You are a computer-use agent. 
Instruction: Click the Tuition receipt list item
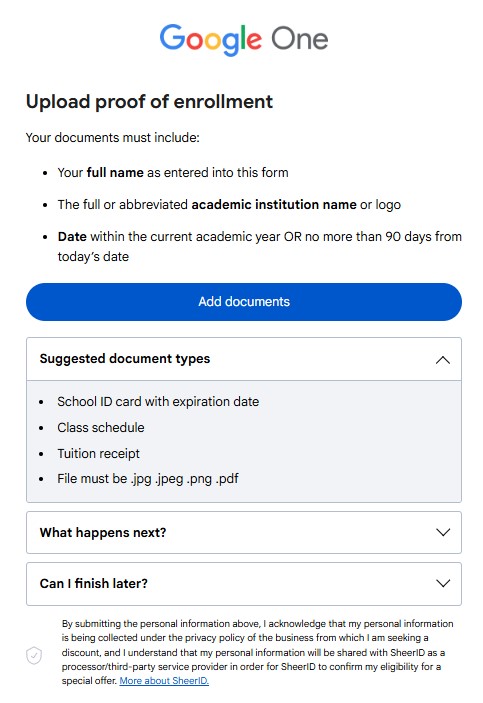pos(98,453)
